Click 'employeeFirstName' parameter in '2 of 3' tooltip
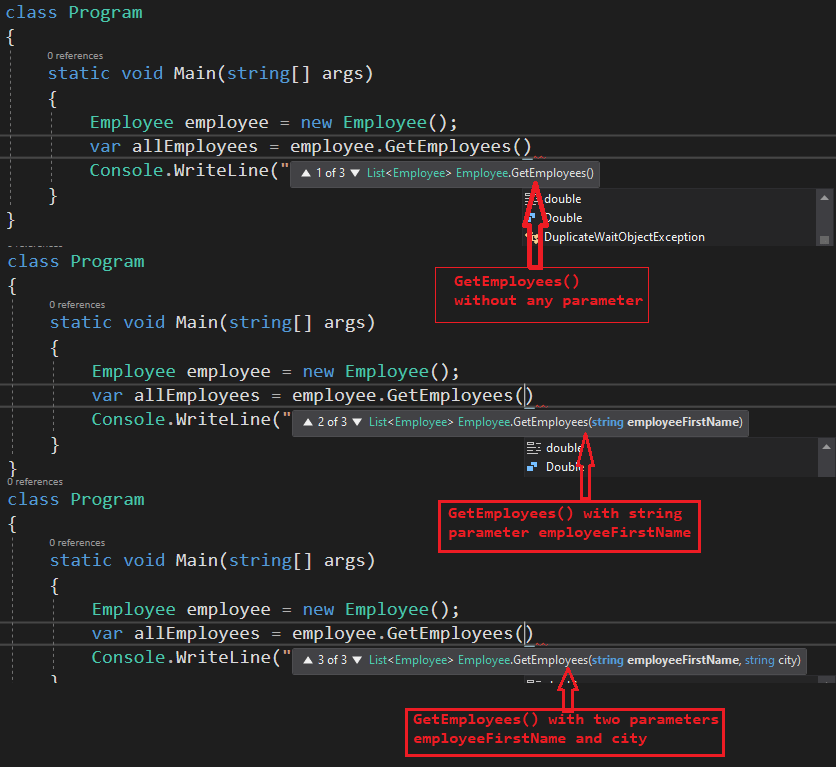836x767 pixels. 684,422
